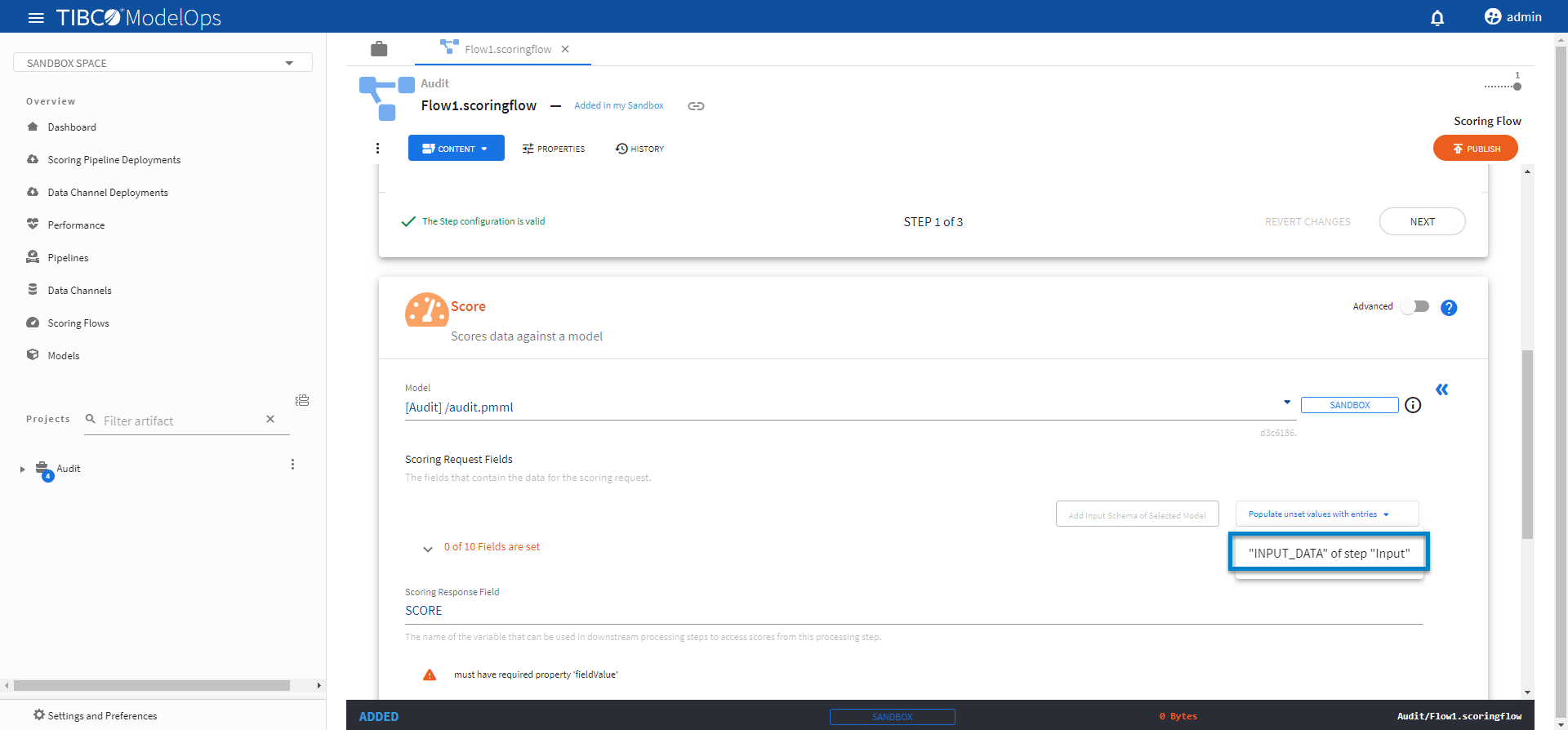This screenshot has width=1568, height=730.
Task: Open the three-dot artifact options menu
Action: [x=377, y=148]
